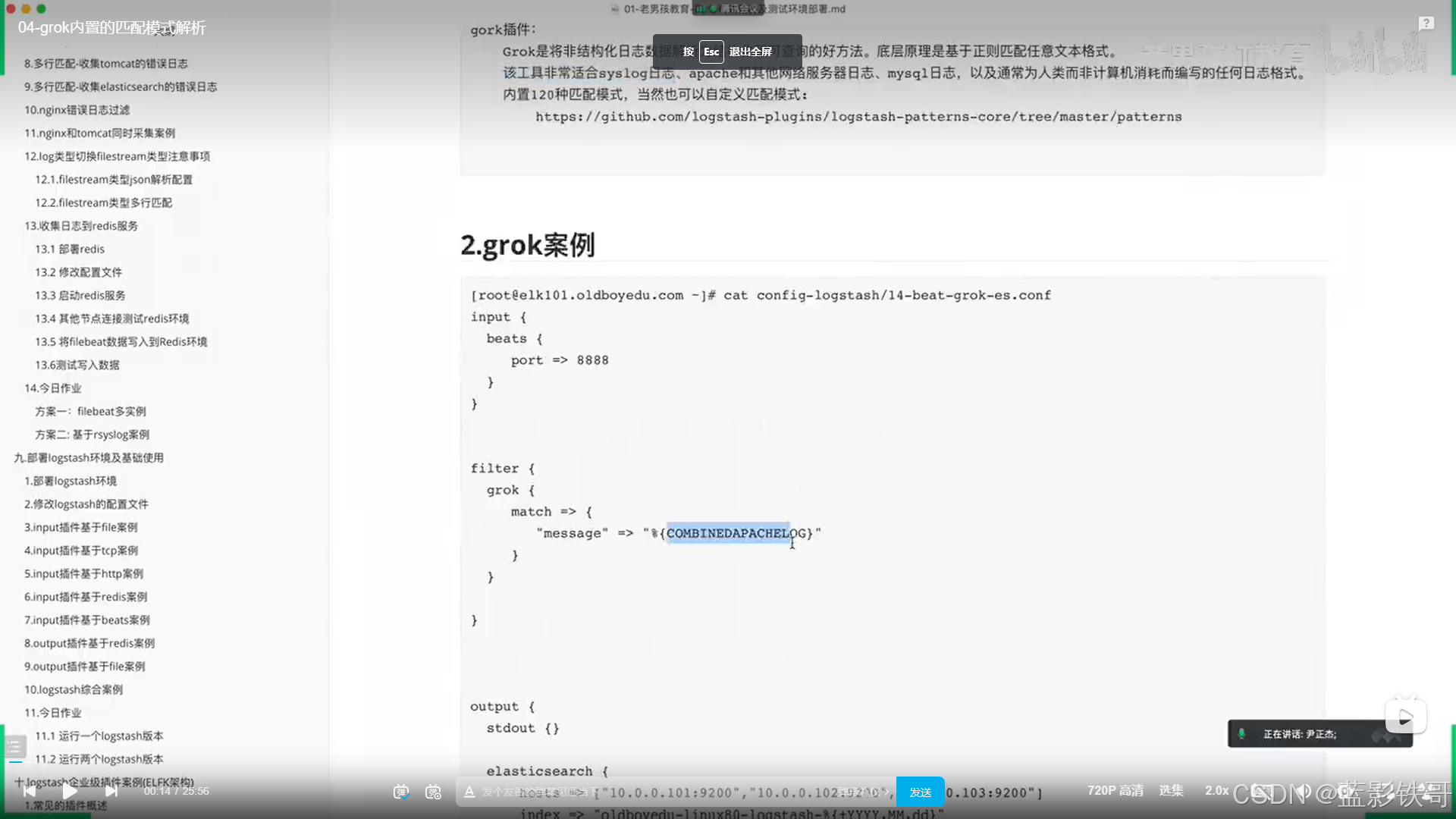This screenshot has width=1456, height=819.
Task: Open danmaku settings icon
Action: tap(433, 792)
